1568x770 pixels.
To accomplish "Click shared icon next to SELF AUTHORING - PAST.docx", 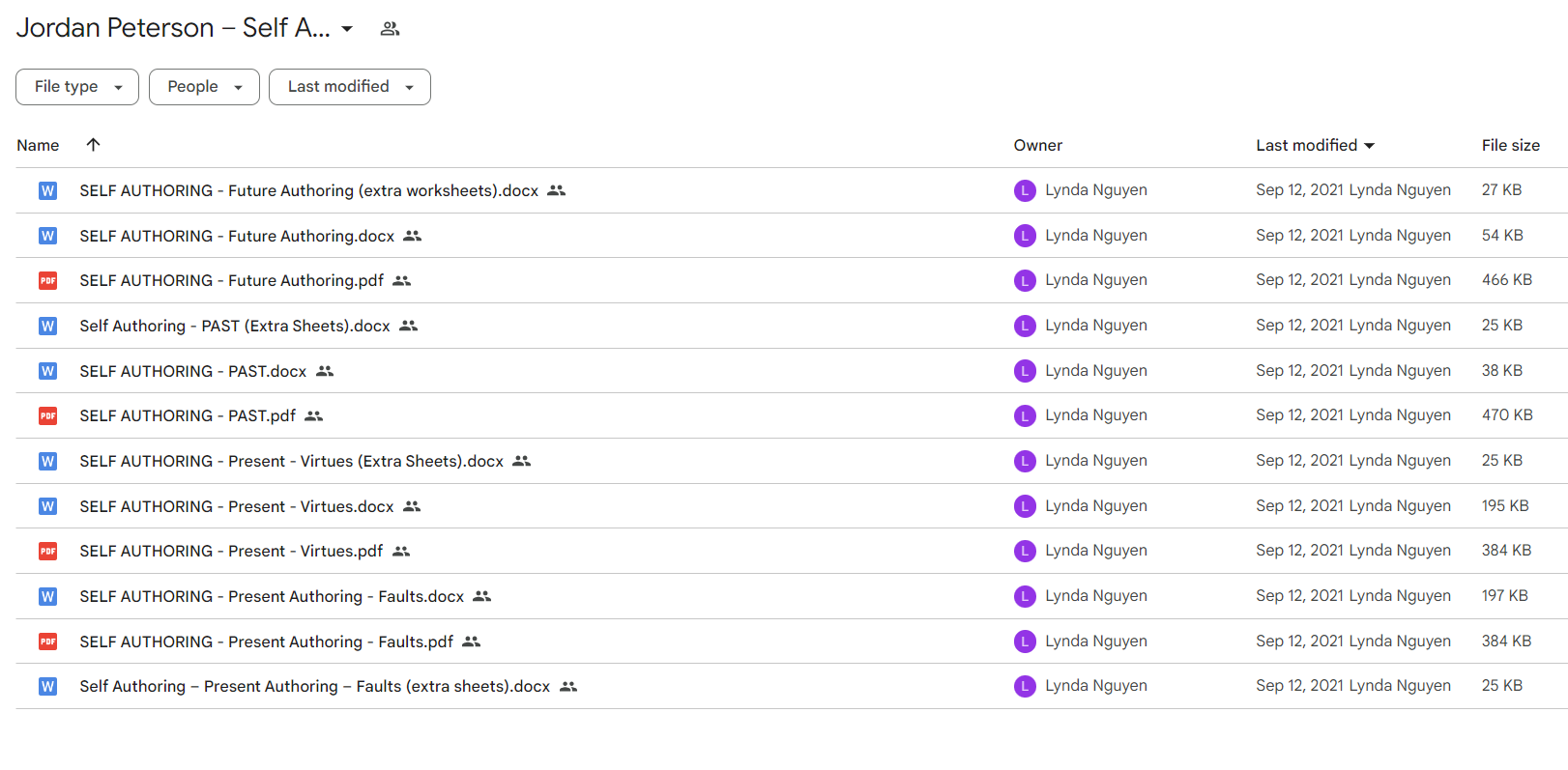I will (324, 371).
